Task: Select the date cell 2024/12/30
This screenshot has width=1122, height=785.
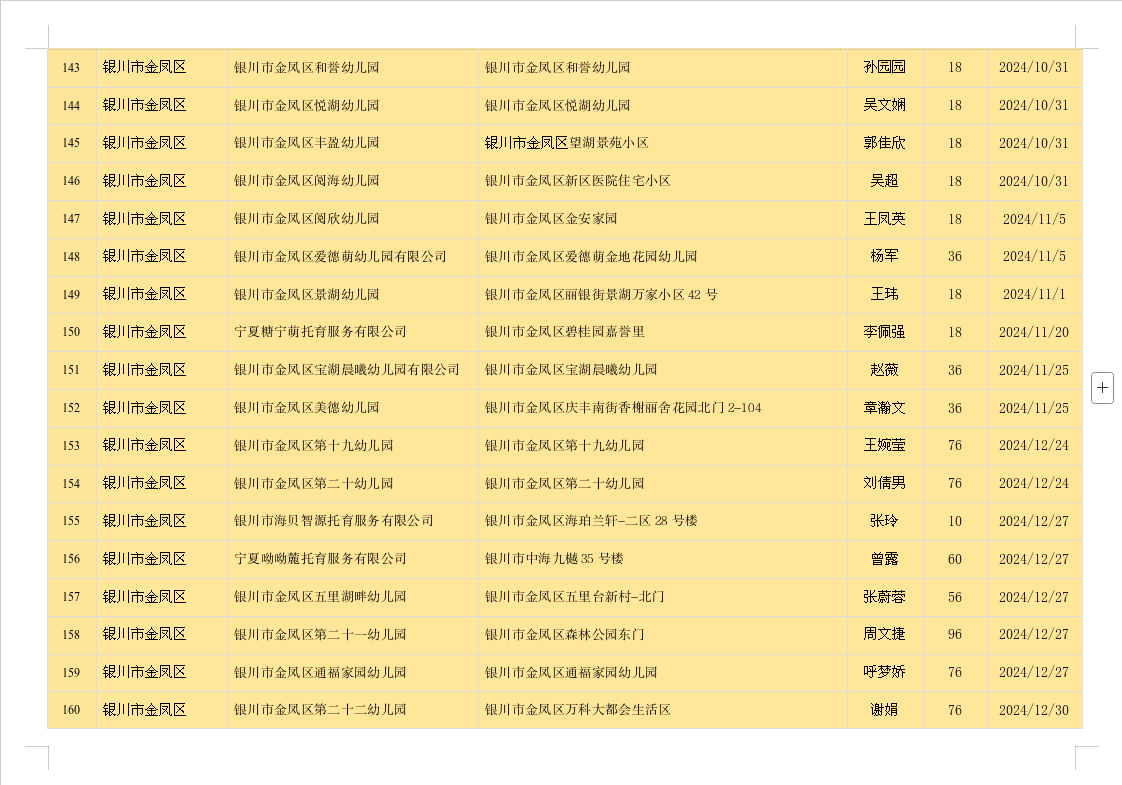Action: pos(1033,710)
